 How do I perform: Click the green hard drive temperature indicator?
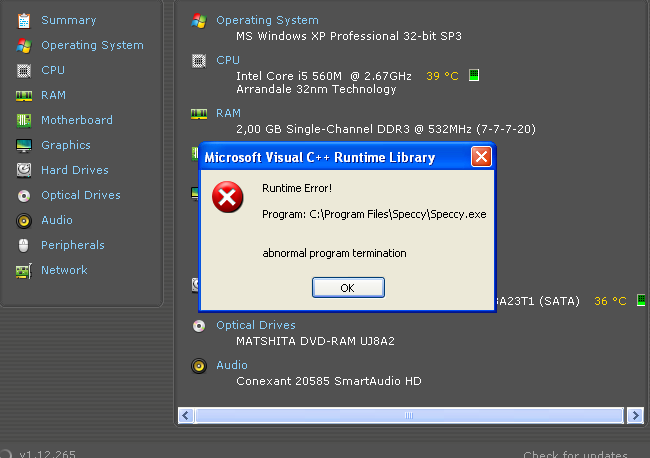click(641, 300)
